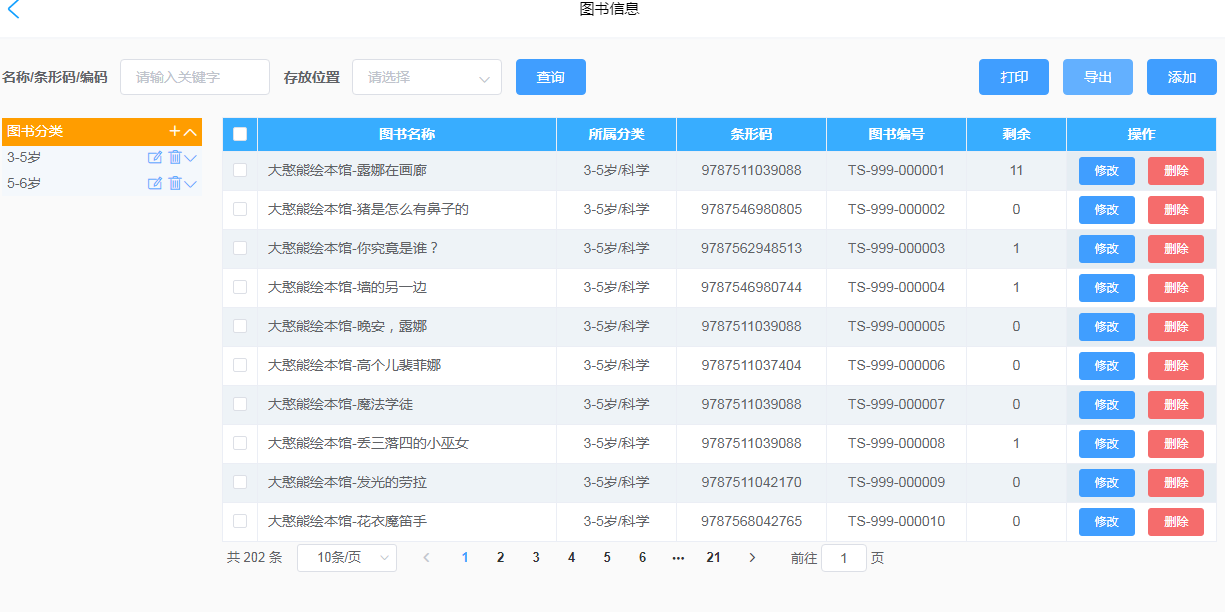This screenshot has width=1225, height=612.
Task: Check the row for 你究竟是谁？
Action: click(240, 248)
